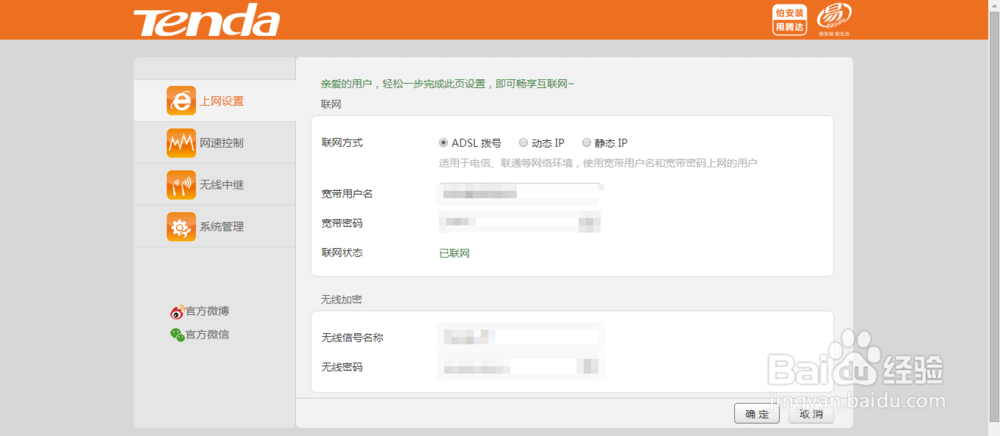Viewport: 1000px width, 436px height.
Task: Click the page vertical scrollbar
Action: pos(994,218)
